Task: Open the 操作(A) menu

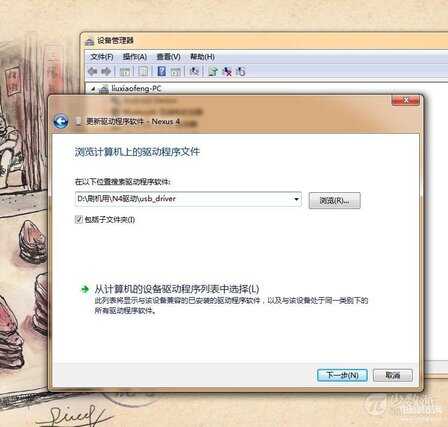Action: 135,57
